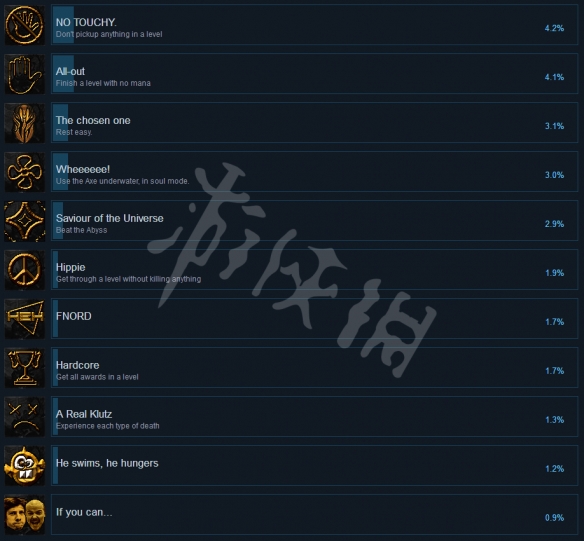Select The chosen one mask icon
This screenshot has height=541, width=584.
[x=25, y=123]
